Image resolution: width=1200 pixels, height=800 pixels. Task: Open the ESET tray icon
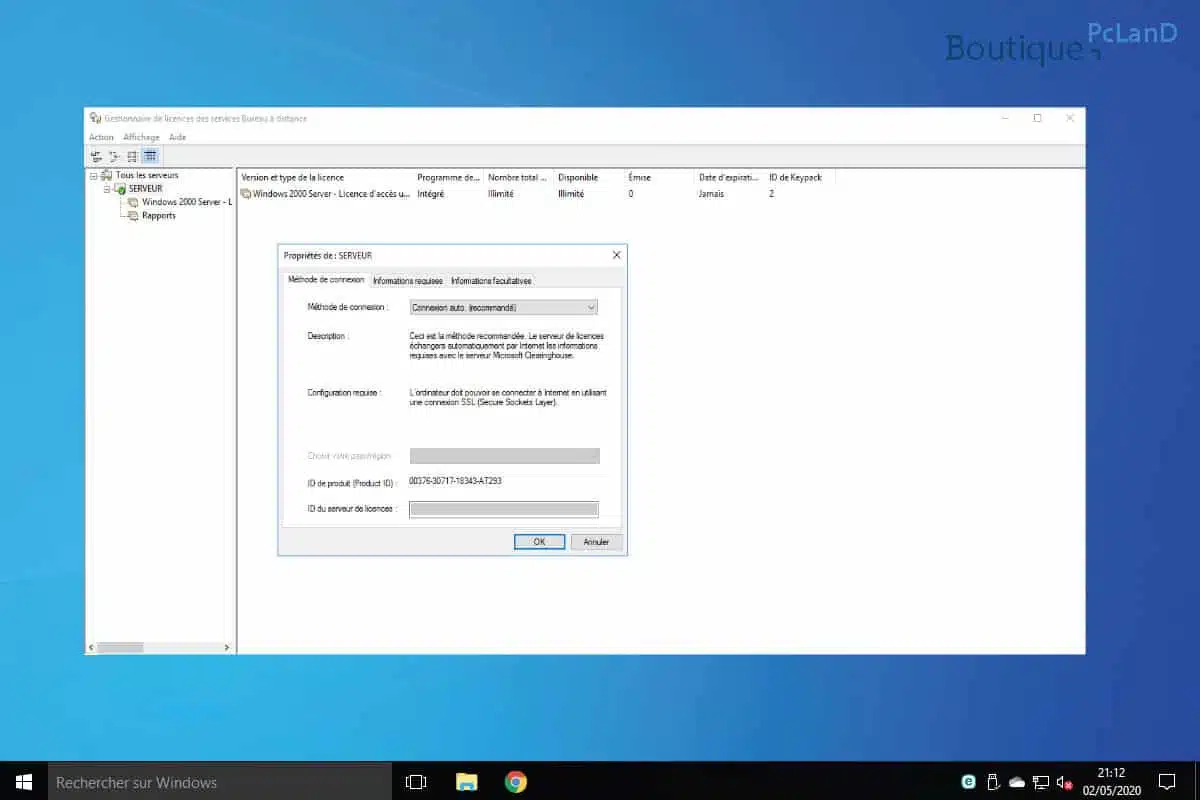tap(968, 782)
